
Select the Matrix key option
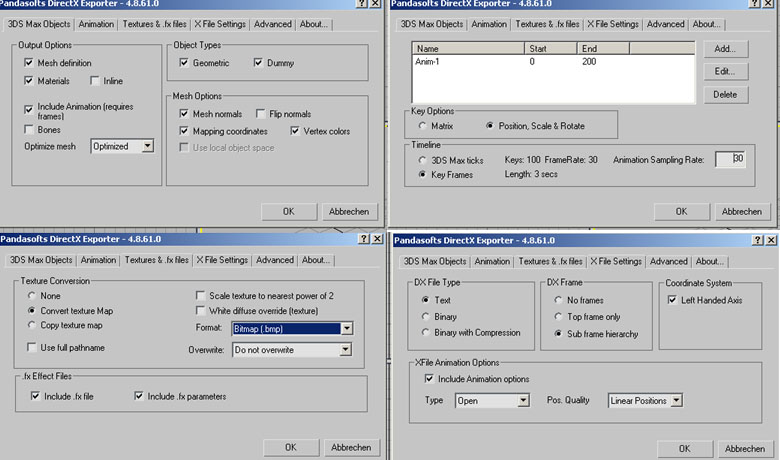pos(420,126)
